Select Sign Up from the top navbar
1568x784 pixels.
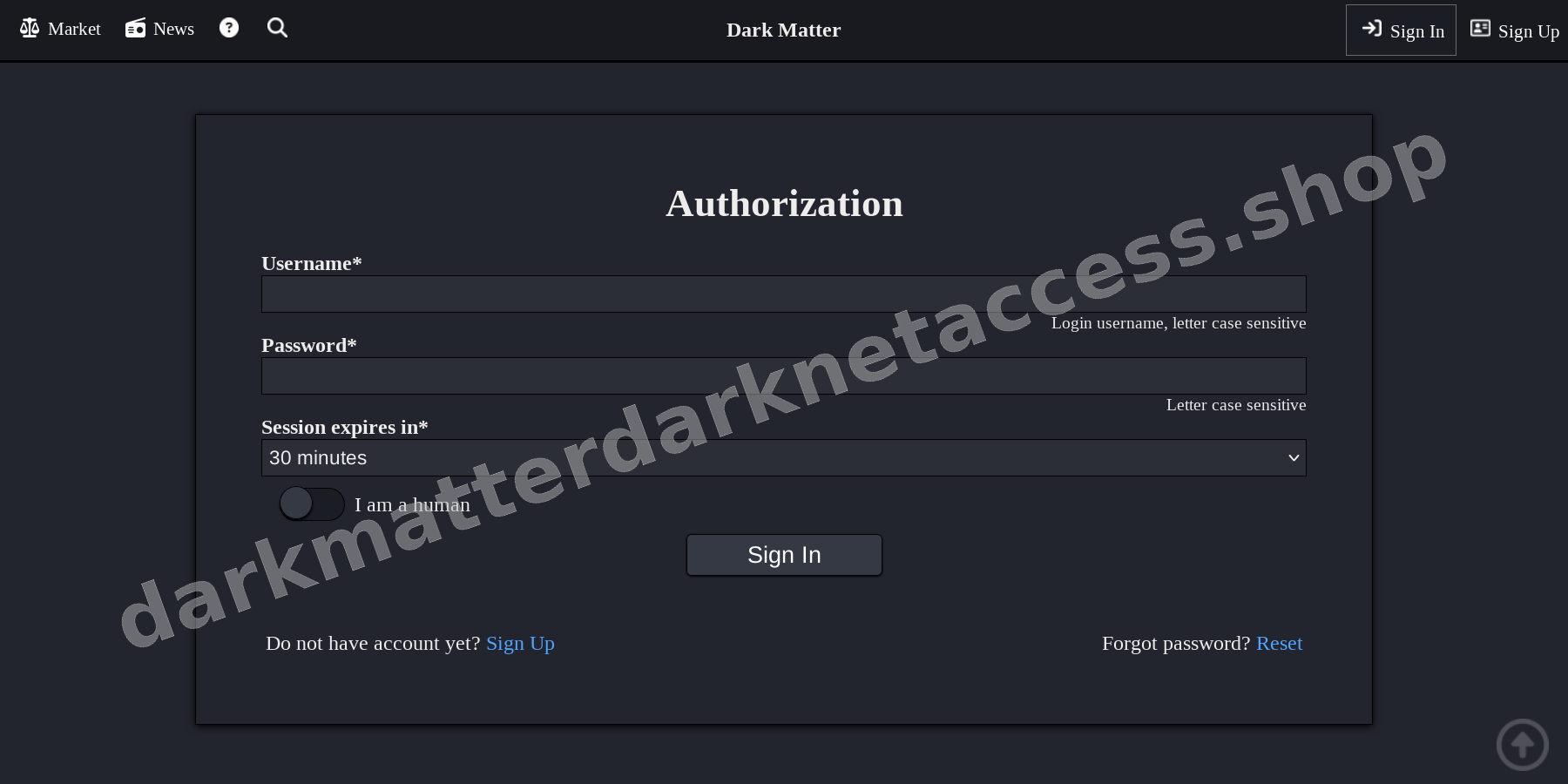[1528, 30]
